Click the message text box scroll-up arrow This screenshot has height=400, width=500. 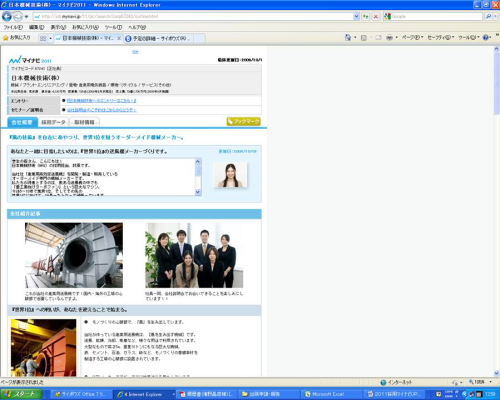(198, 162)
